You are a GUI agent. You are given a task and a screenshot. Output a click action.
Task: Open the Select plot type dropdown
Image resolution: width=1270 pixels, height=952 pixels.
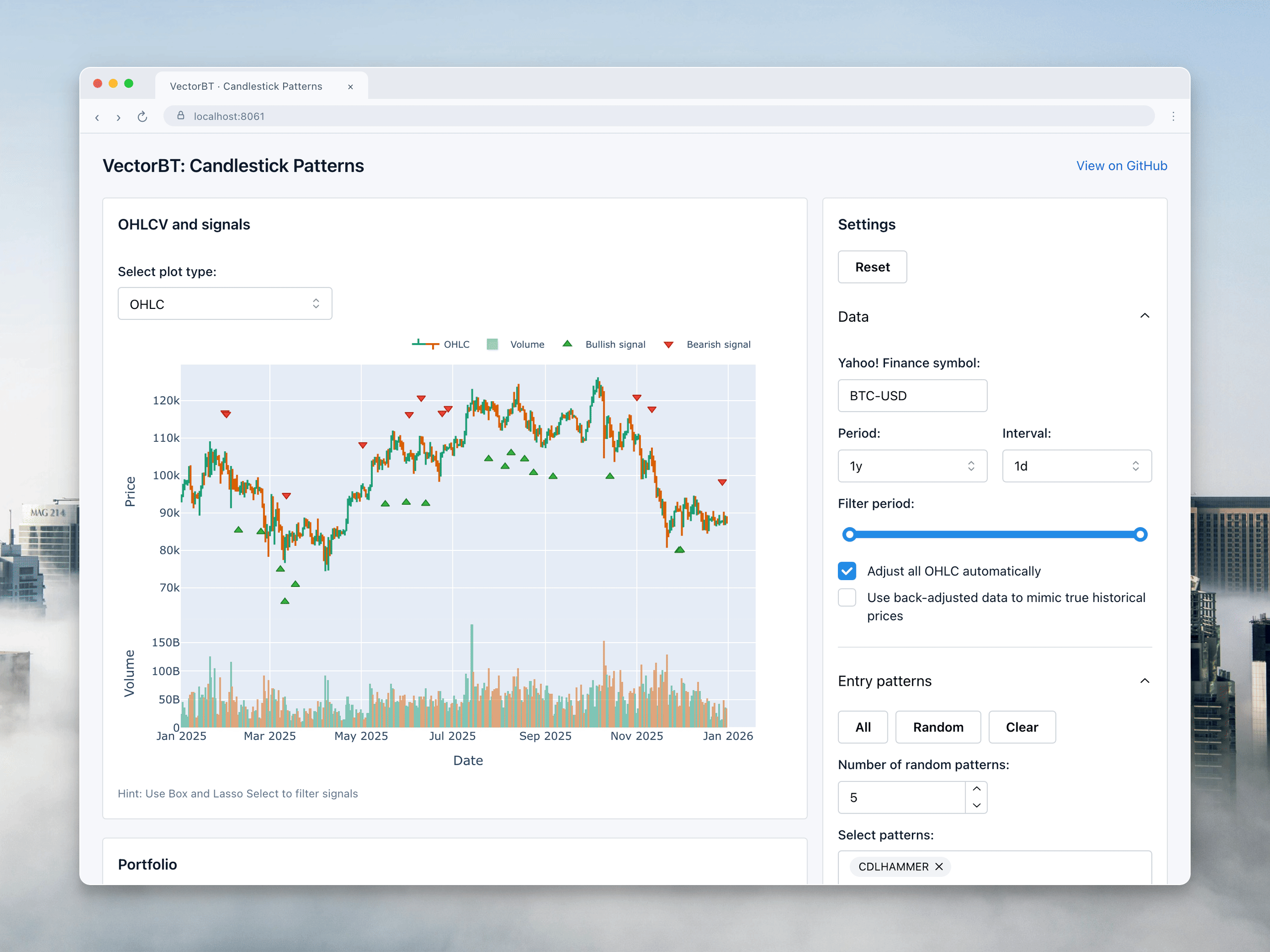coord(225,303)
